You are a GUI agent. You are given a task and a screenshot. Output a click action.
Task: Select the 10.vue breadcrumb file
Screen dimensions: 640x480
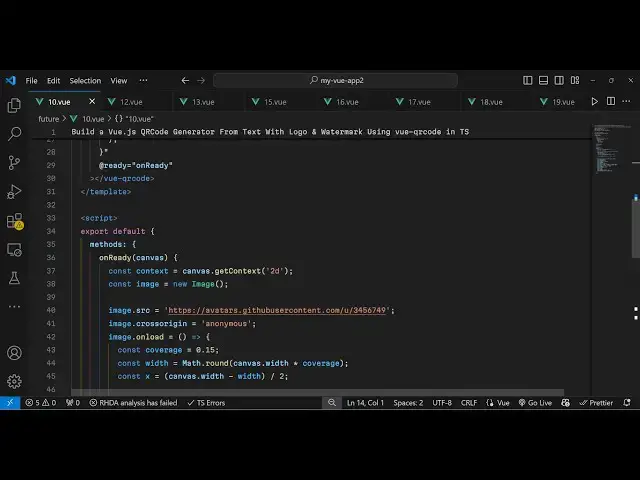pos(87,119)
